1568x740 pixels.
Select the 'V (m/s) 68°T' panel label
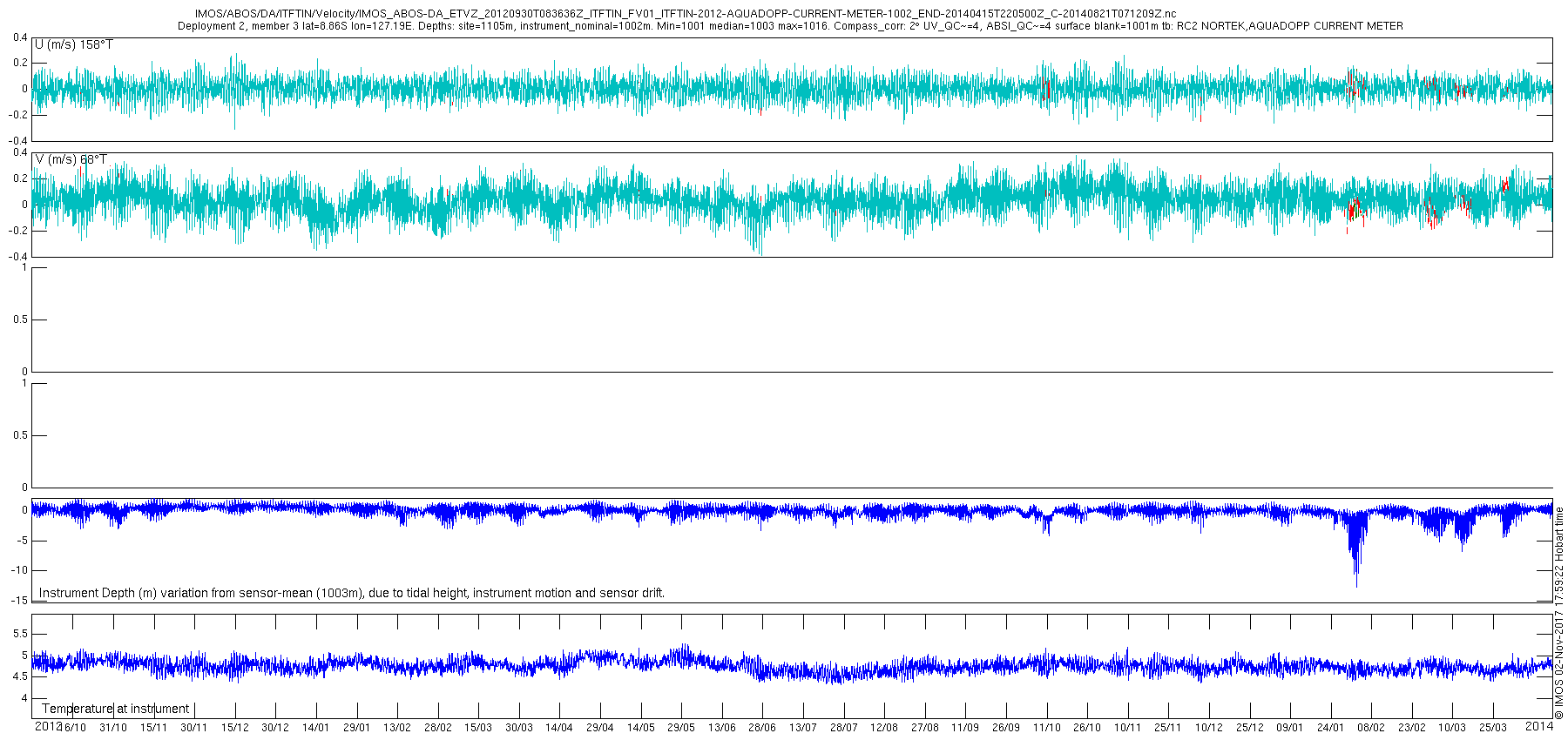coord(71,159)
